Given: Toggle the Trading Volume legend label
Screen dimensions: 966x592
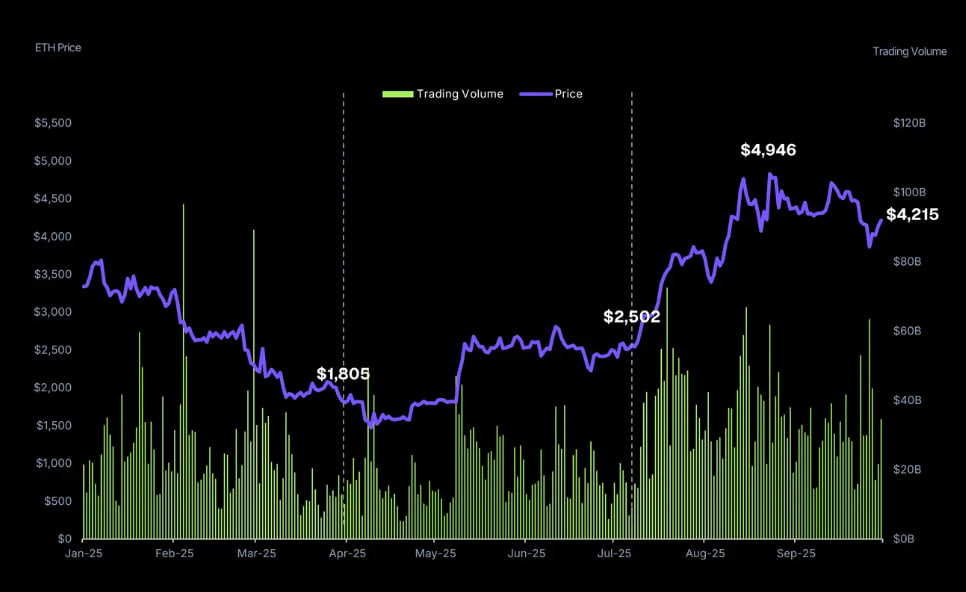Looking at the screenshot, I should click(460, 94).
